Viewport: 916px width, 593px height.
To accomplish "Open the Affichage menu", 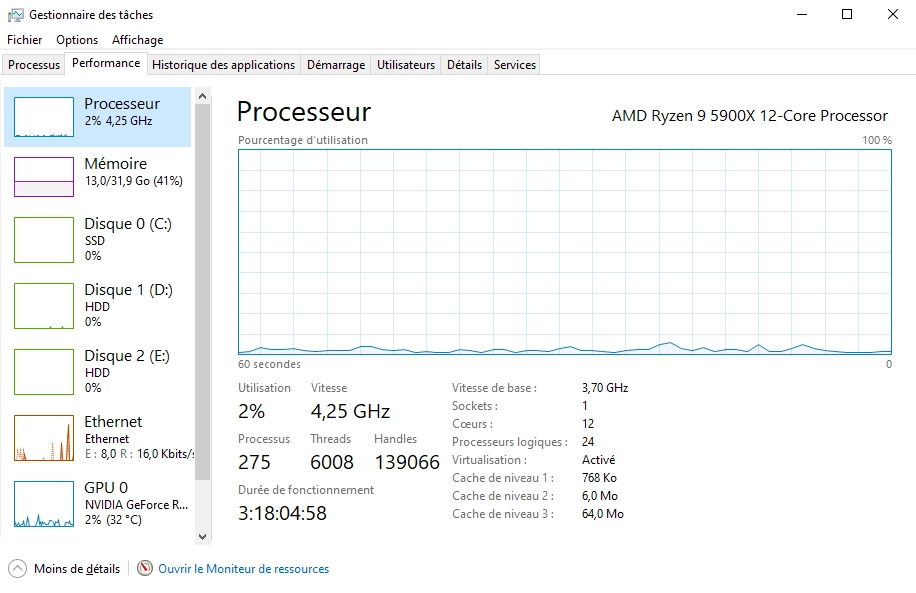I will pos(138,40).
